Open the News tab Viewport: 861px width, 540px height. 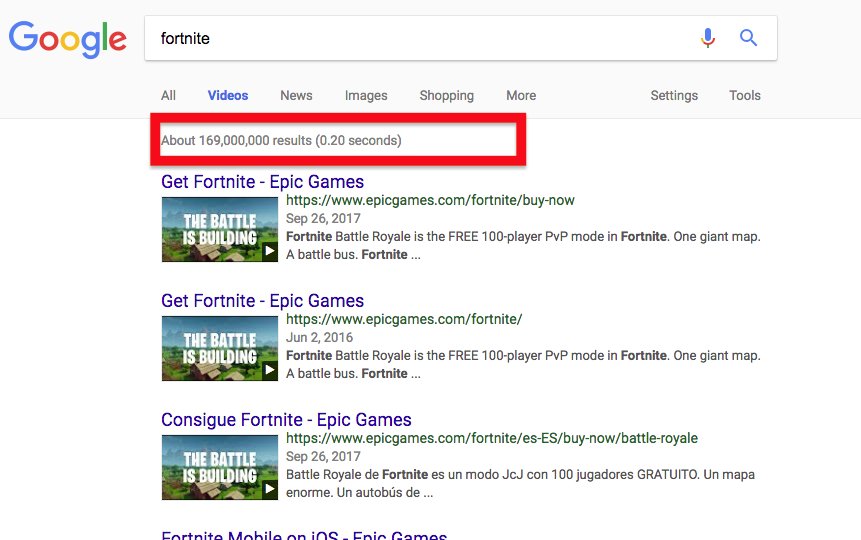click(296, 95)
